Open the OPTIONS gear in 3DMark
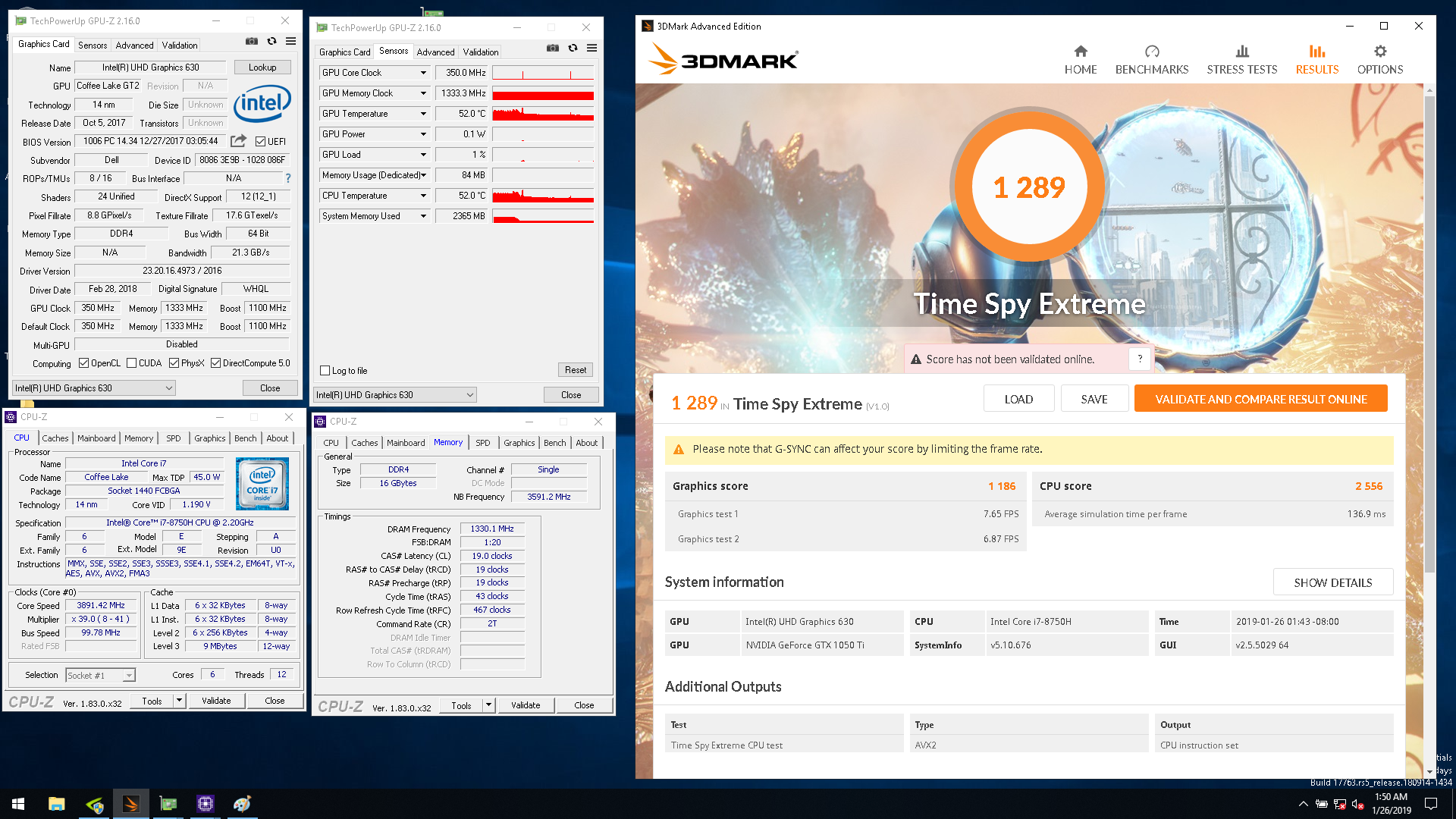Image resolution: width=1456 pixels, height=819 pixels. click(x=1379, y=60)
